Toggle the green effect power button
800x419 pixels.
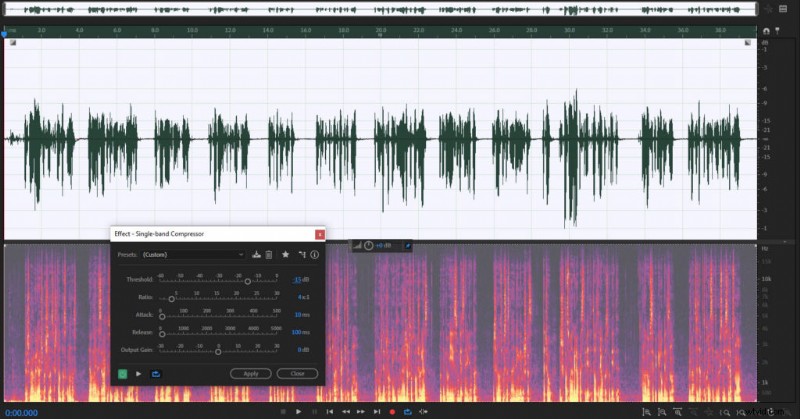(122, 374)
